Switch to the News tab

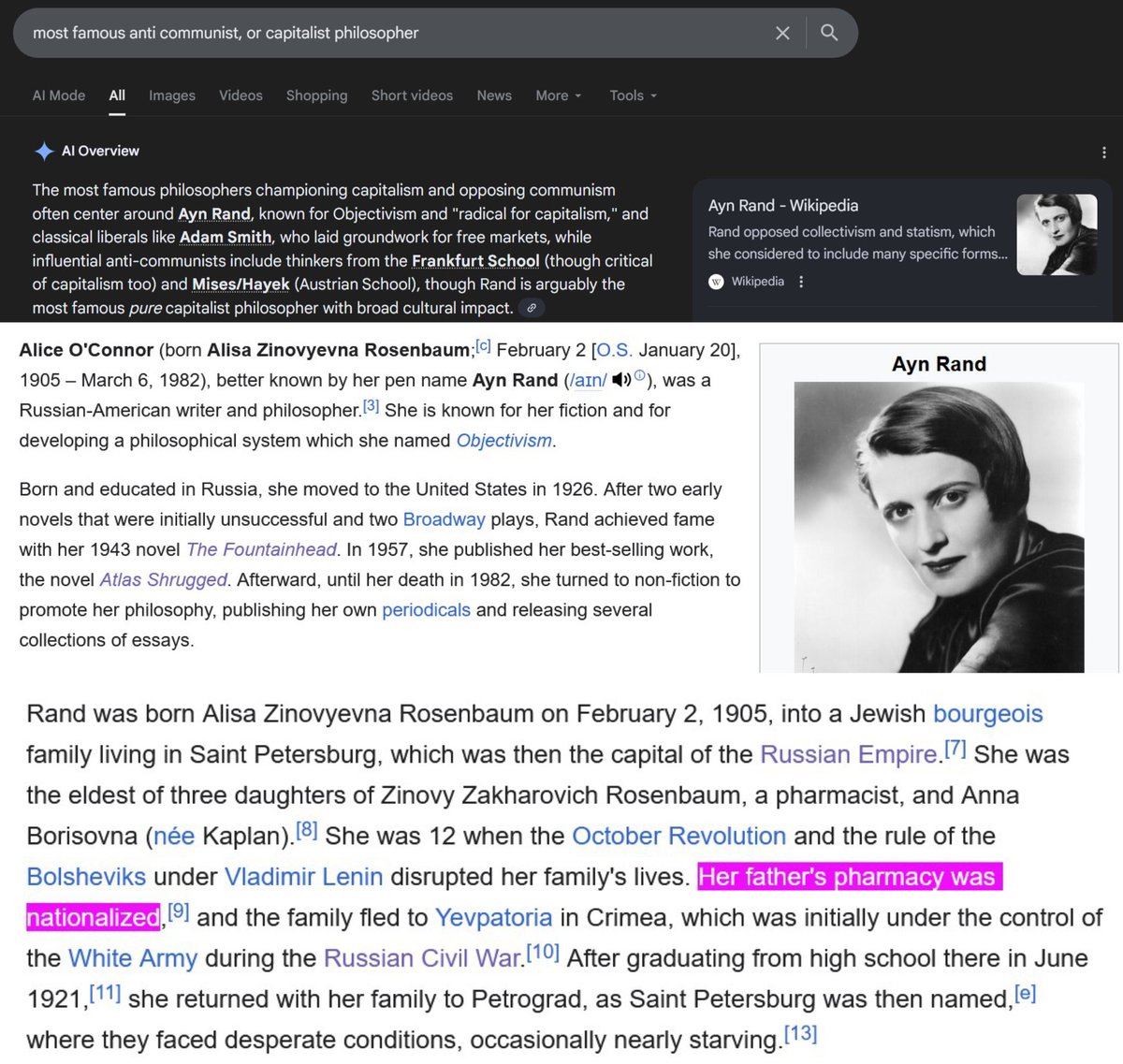494,95
